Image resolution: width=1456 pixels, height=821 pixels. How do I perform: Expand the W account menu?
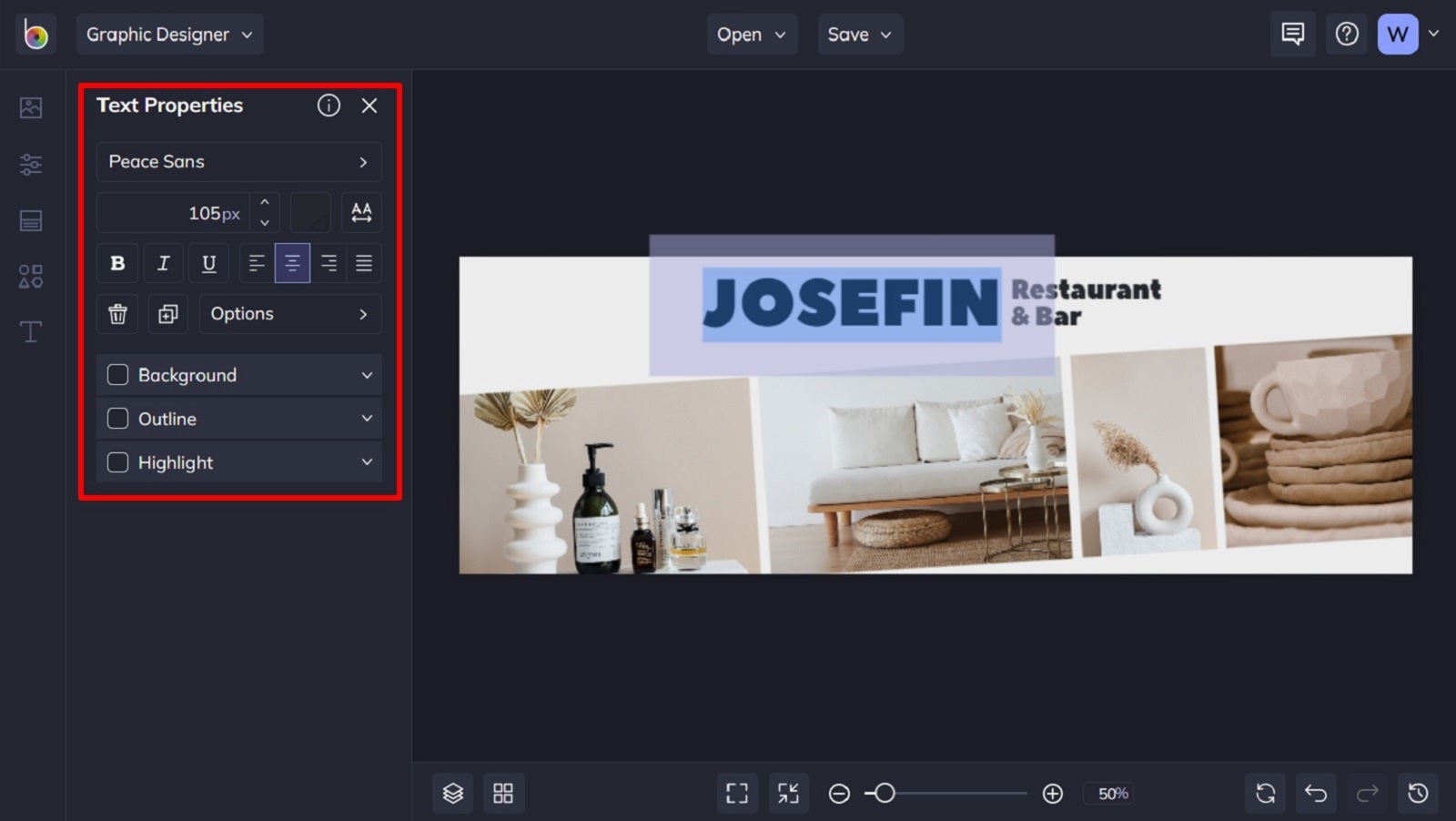[1433, 34]
